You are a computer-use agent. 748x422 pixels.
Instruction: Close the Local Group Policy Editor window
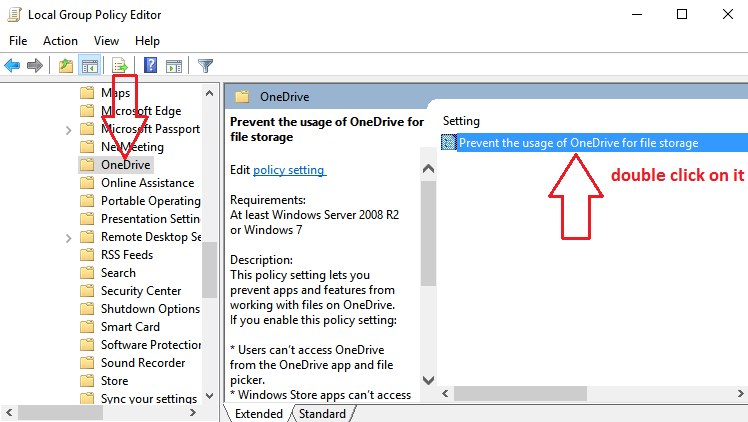coord(727,14)
